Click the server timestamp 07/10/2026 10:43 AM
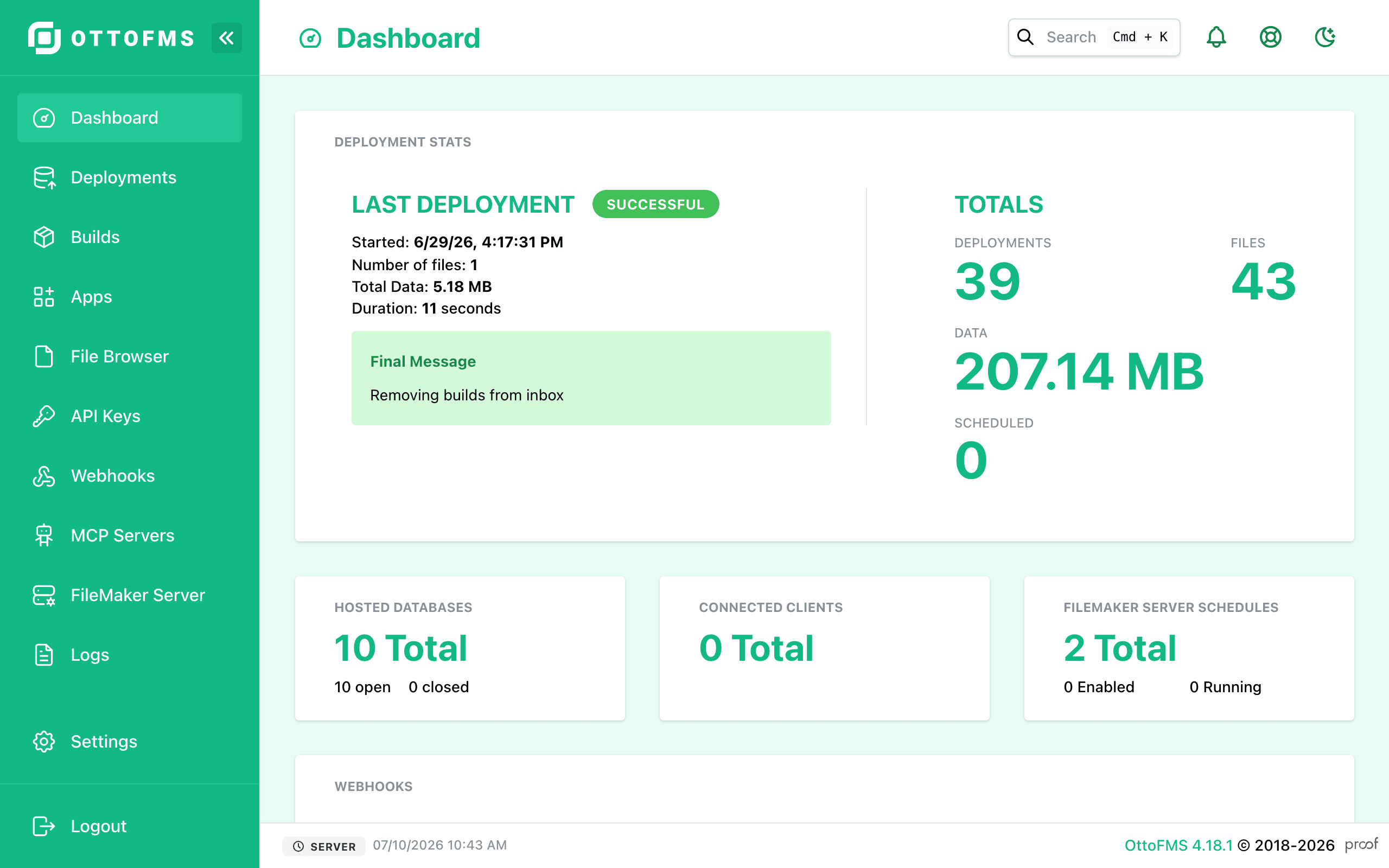 (439, 845)
